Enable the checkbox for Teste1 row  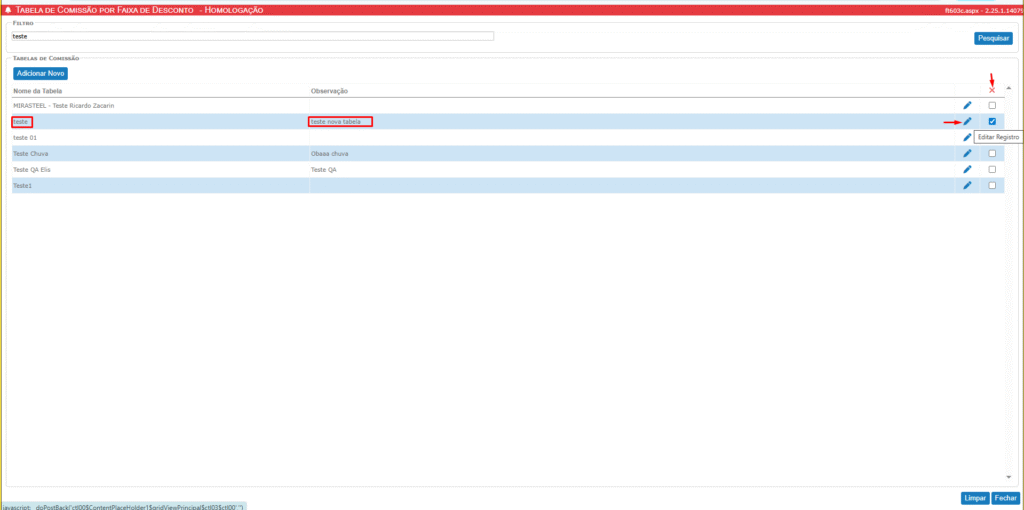pyautogui.click(x=992, y=185)
